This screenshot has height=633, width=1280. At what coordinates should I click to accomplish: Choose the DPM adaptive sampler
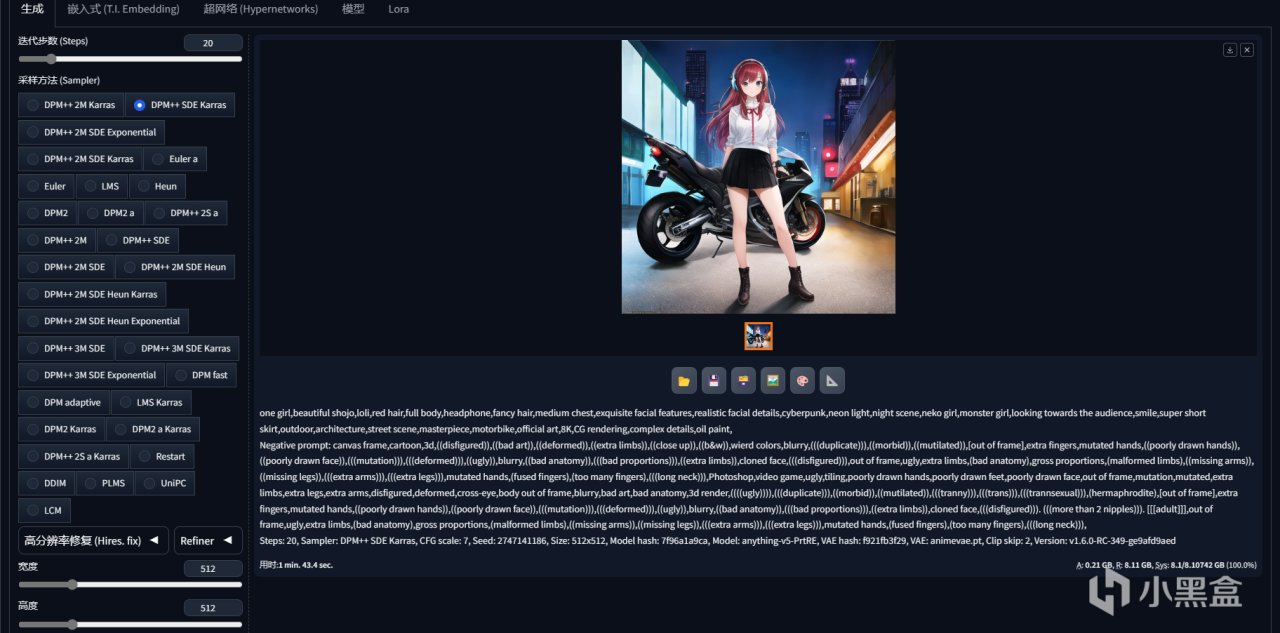pyautogui.click(x=64, y=402)
